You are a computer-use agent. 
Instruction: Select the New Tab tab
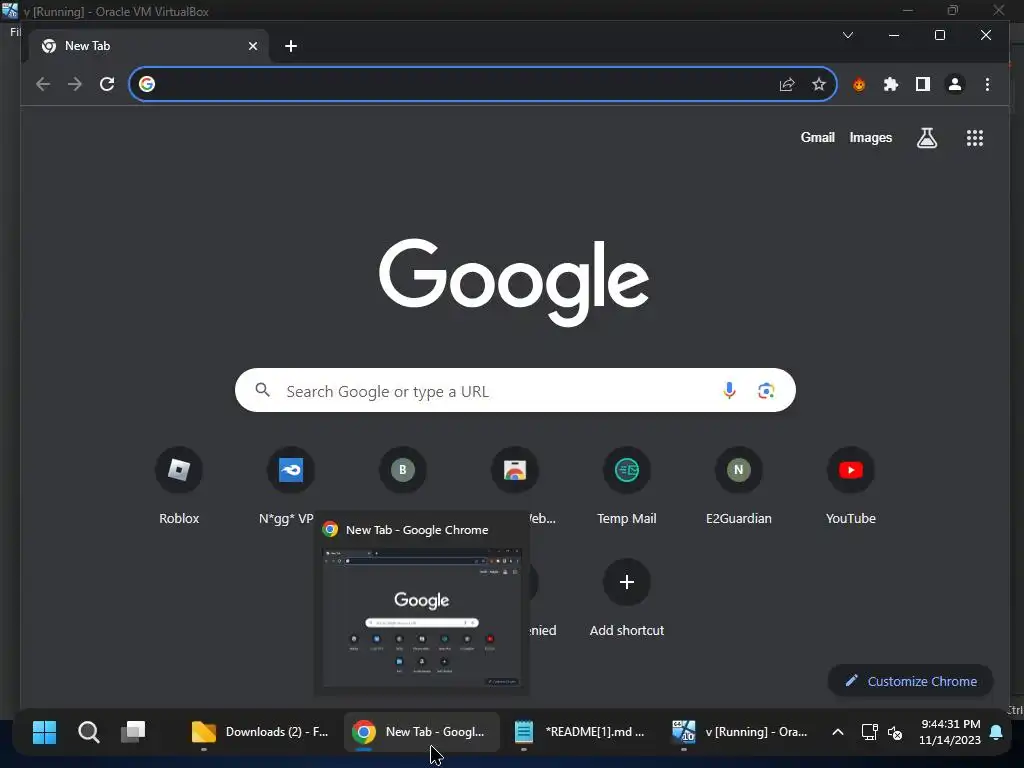click(148, 46)
